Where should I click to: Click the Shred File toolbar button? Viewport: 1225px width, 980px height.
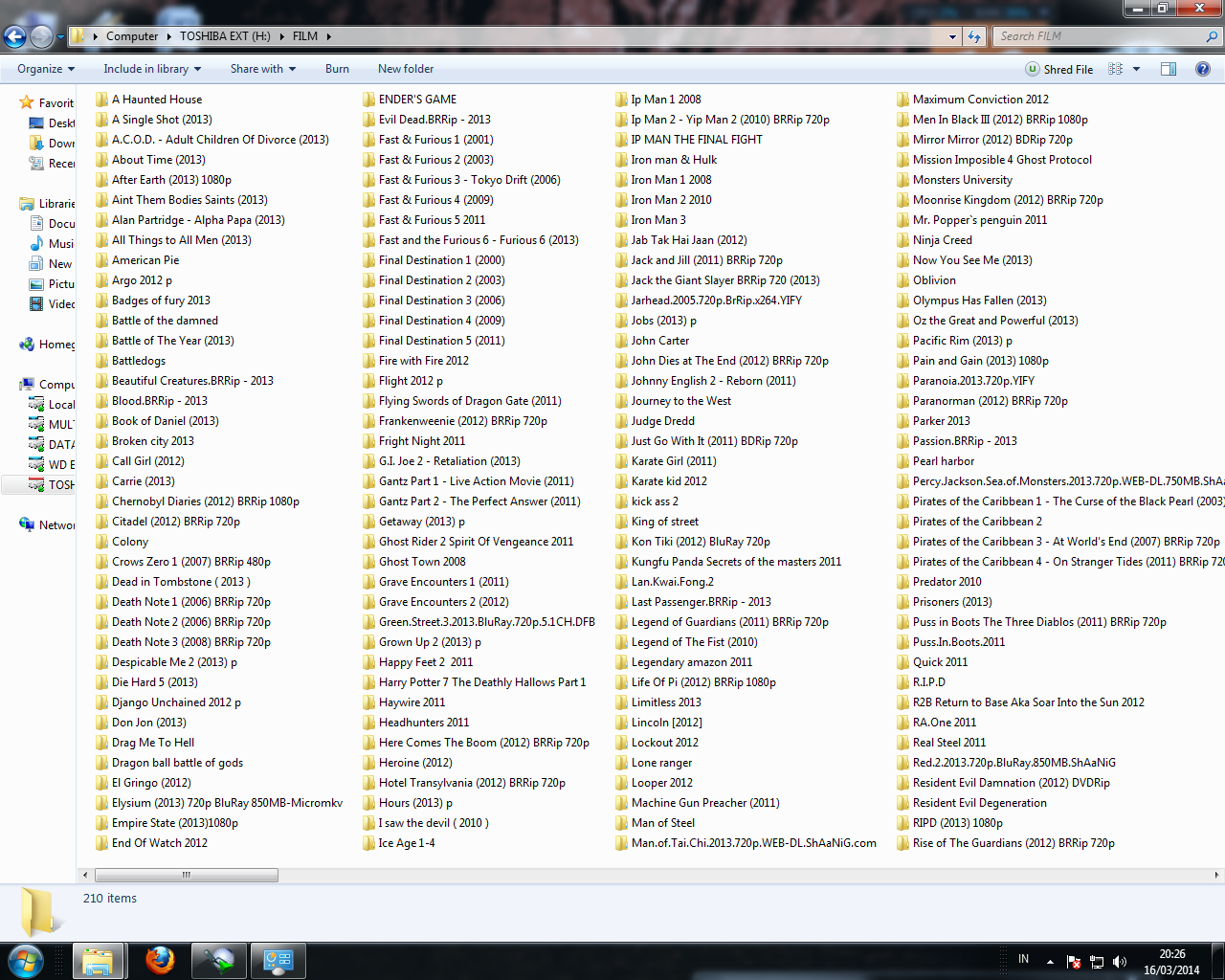pos(1059,69)
